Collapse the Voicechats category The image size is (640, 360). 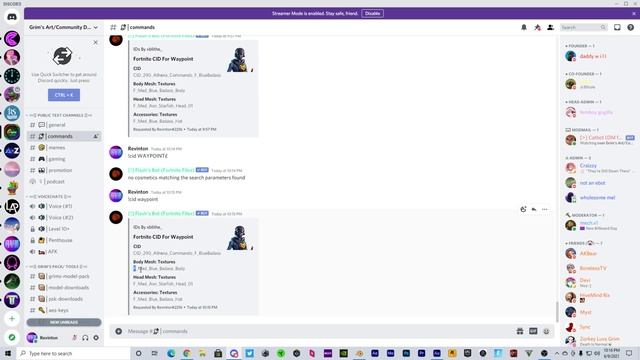[50, 197]
